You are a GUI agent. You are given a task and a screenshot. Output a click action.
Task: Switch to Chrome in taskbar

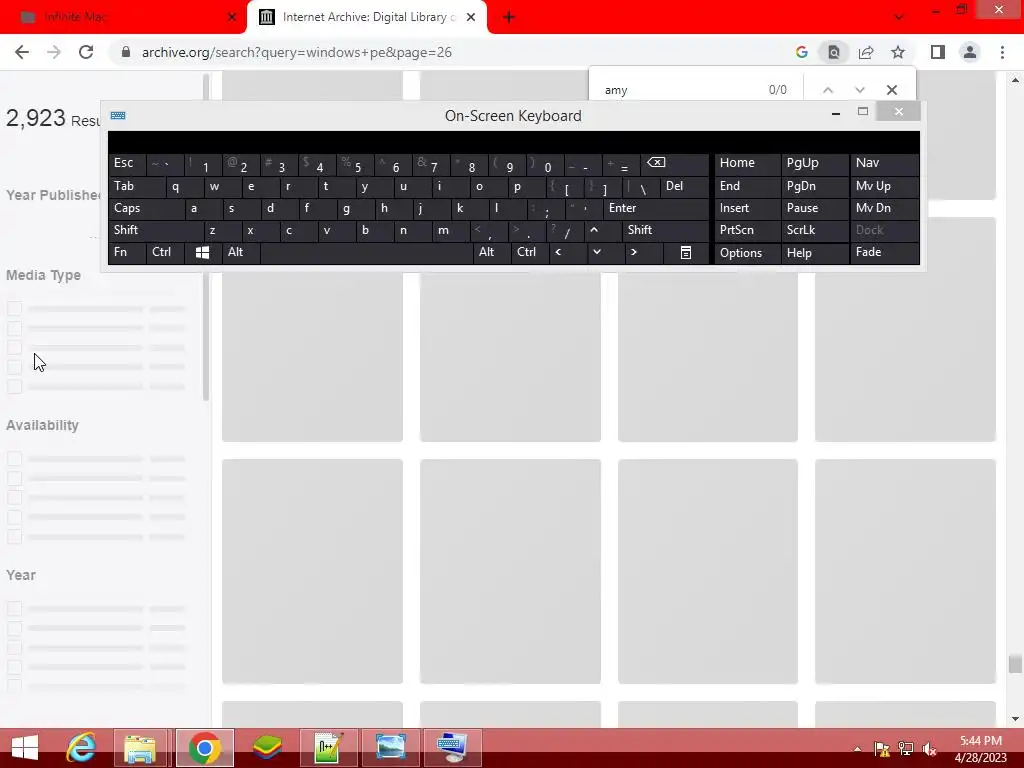pyautogui.click(x=204, y=748)
